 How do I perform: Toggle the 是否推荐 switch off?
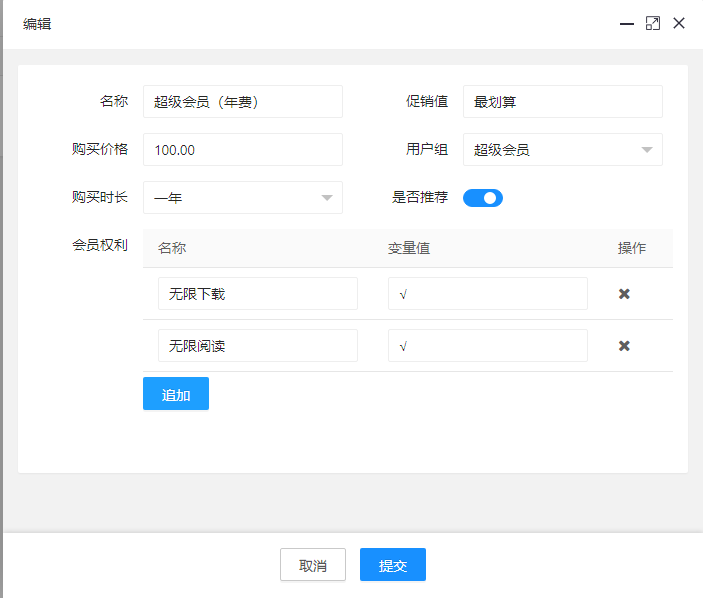point(482,198)
